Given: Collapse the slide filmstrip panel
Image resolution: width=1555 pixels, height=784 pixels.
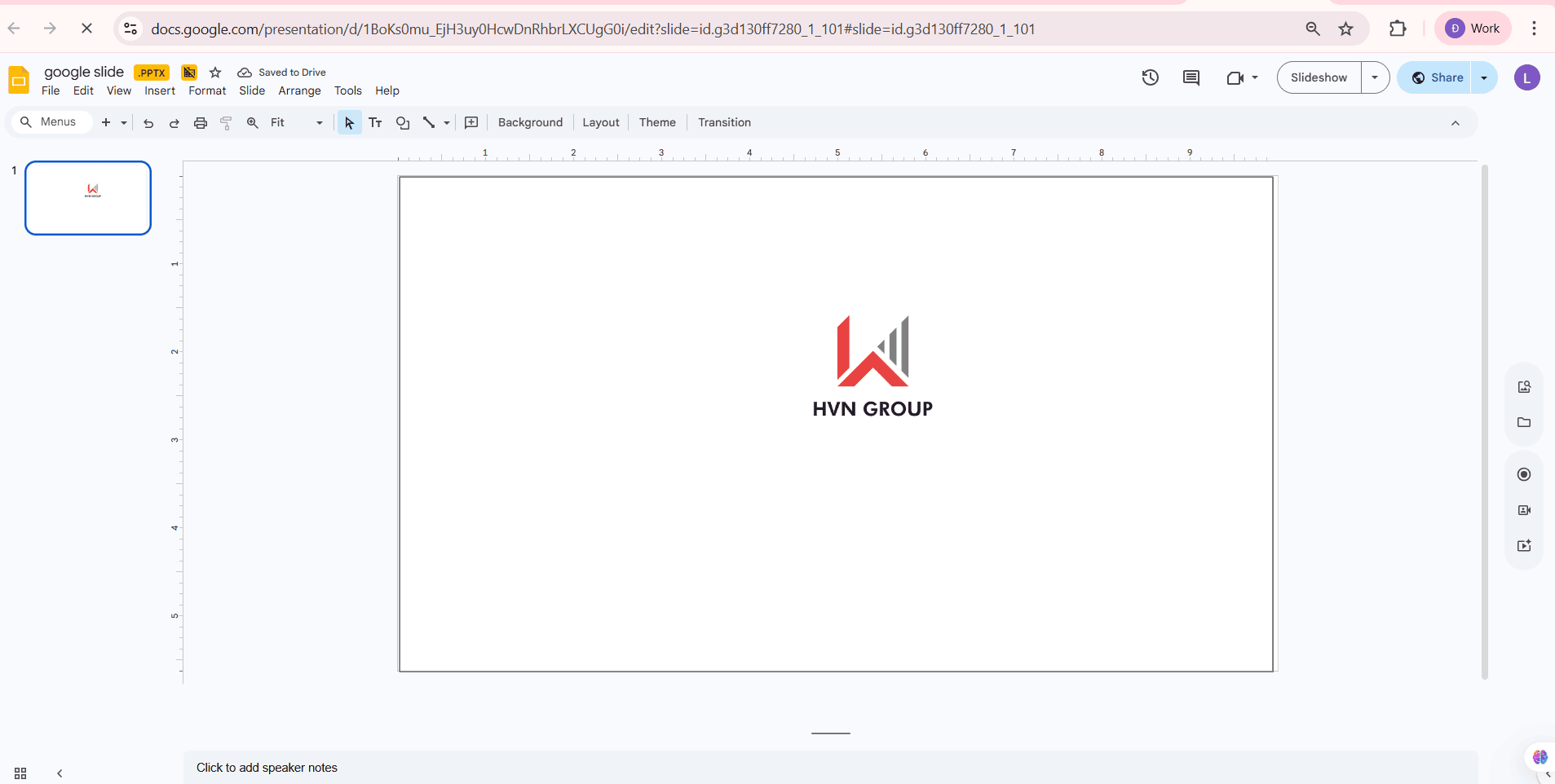Looking at the screenshot, I should point(60,773).
